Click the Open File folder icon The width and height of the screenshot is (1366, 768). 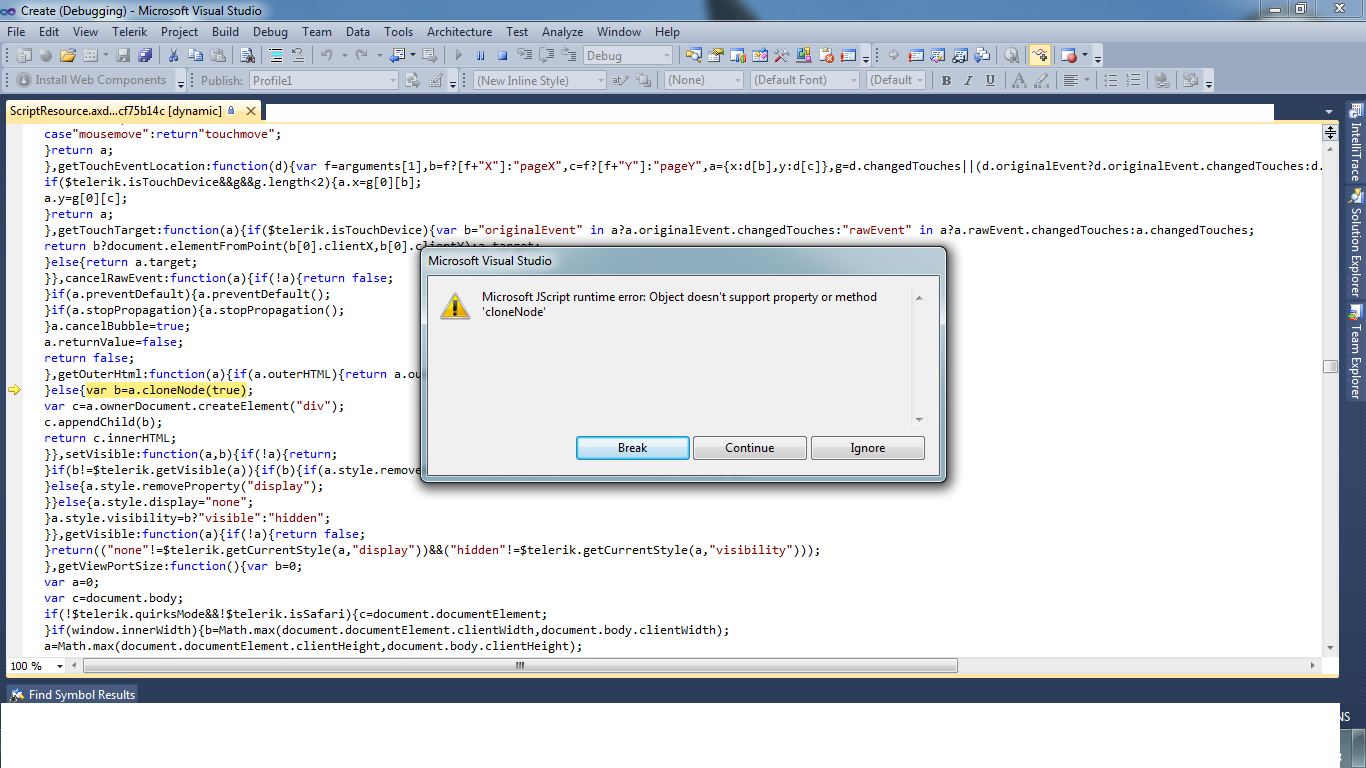(68, 56)
